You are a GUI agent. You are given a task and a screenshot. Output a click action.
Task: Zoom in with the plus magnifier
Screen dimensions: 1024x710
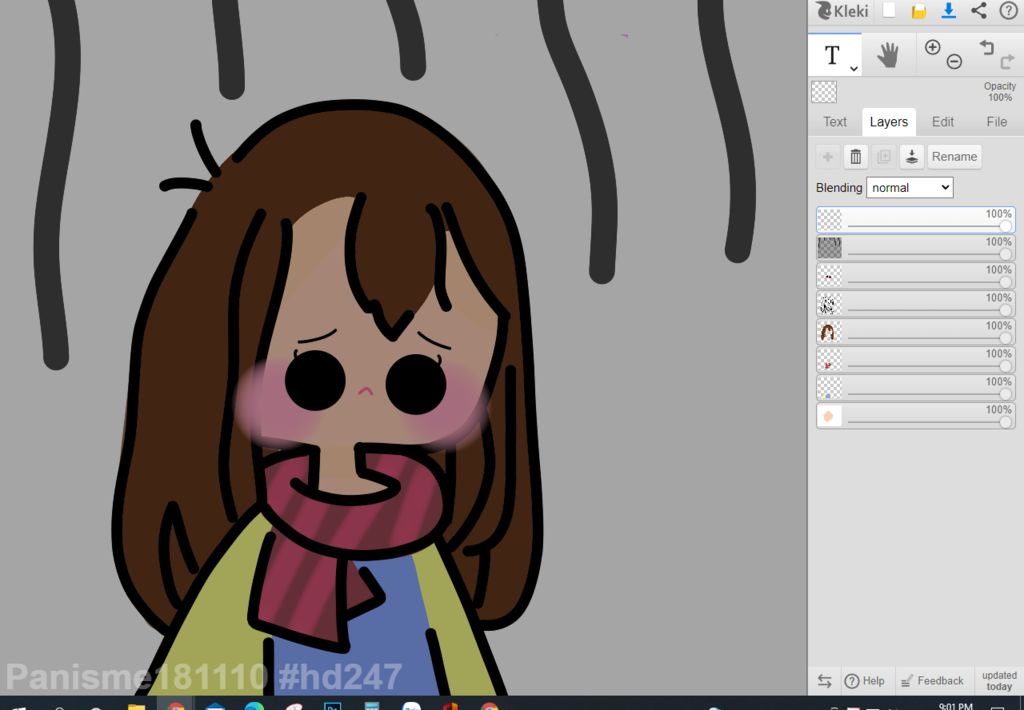coord(933,47)
